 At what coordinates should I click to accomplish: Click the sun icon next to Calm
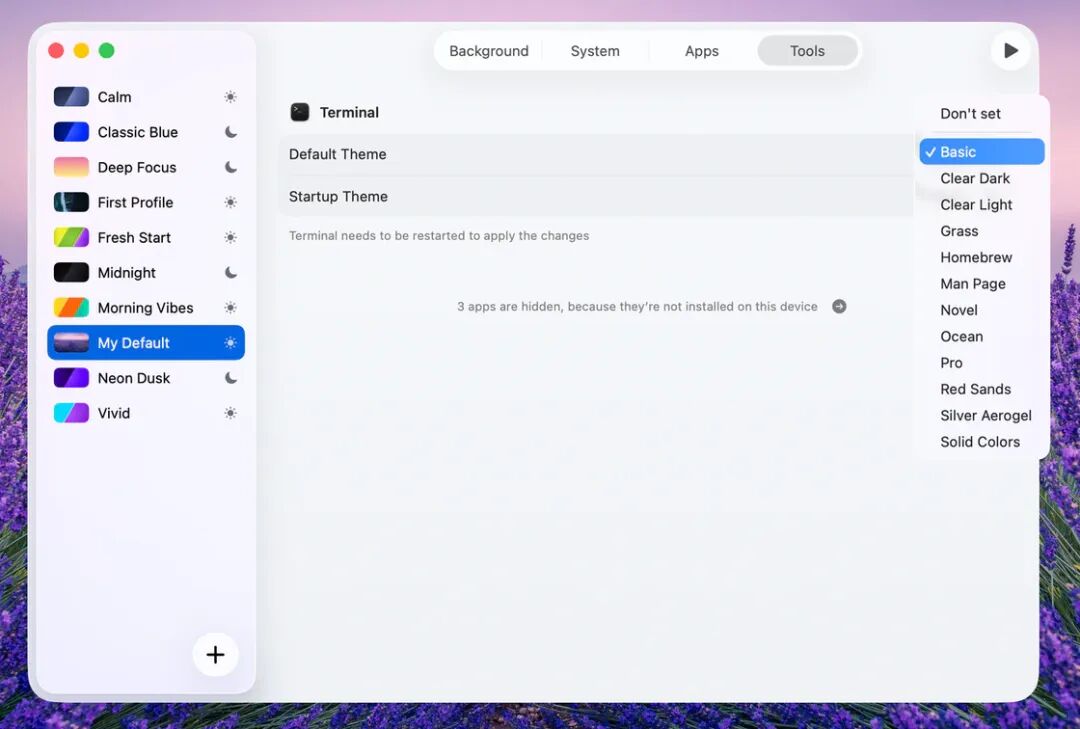[x=231, y=97]
